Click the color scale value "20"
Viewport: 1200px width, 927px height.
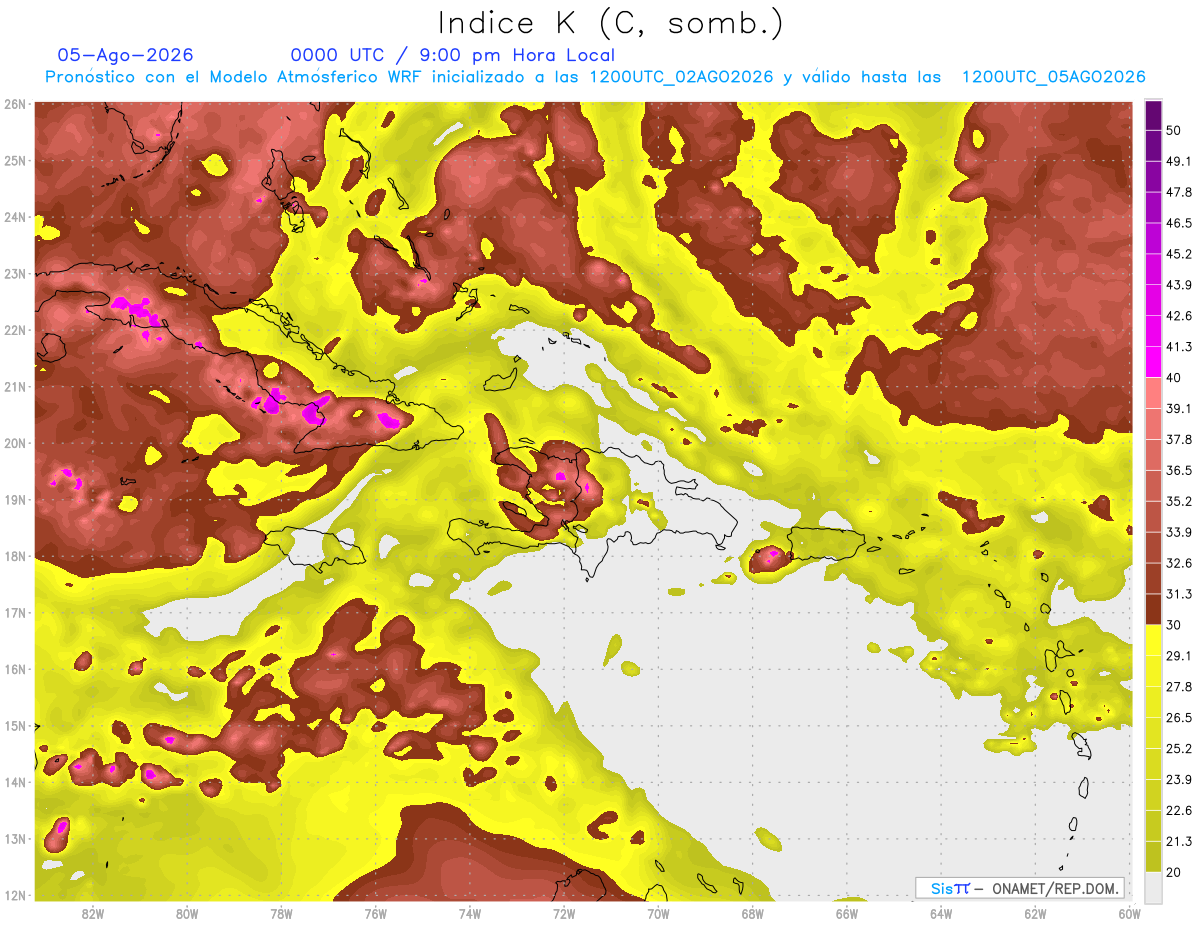point(1176,873)
